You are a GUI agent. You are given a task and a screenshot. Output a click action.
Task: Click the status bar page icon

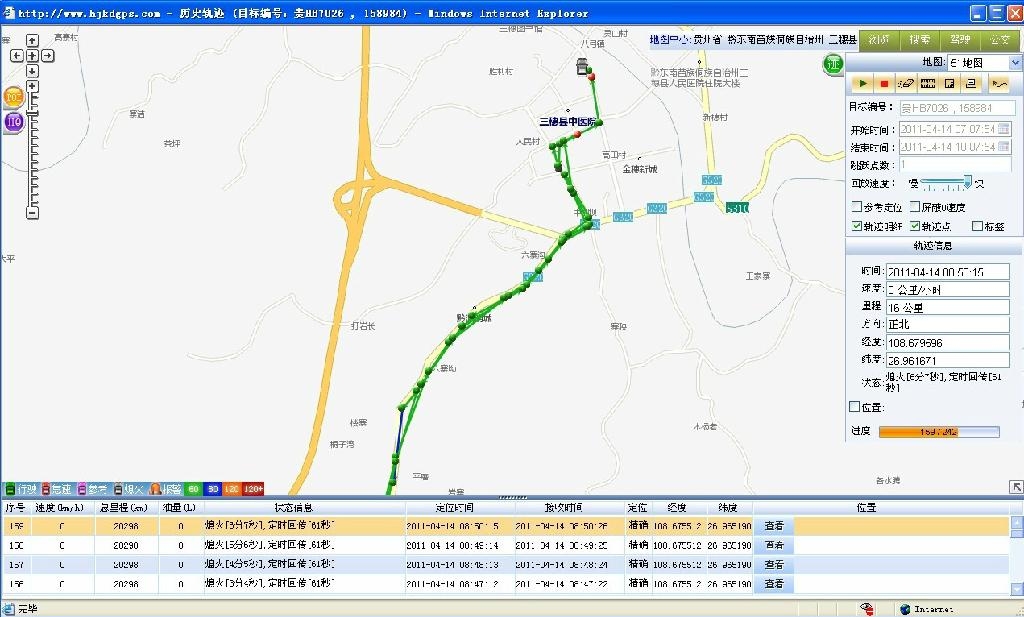8,609
